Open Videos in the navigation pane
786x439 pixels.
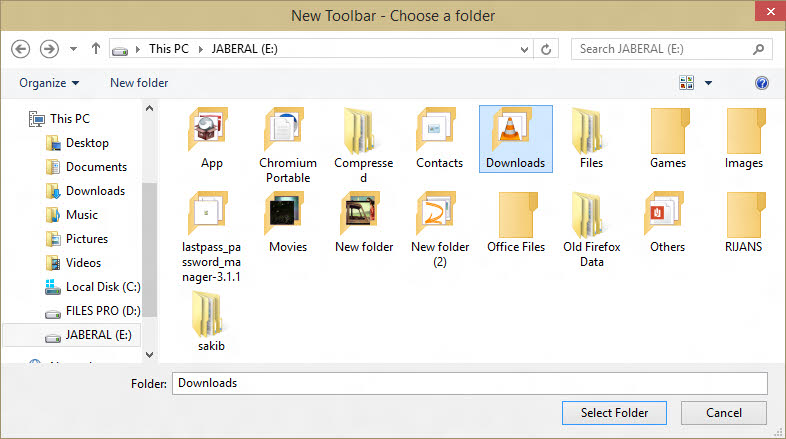click(73, 263)
